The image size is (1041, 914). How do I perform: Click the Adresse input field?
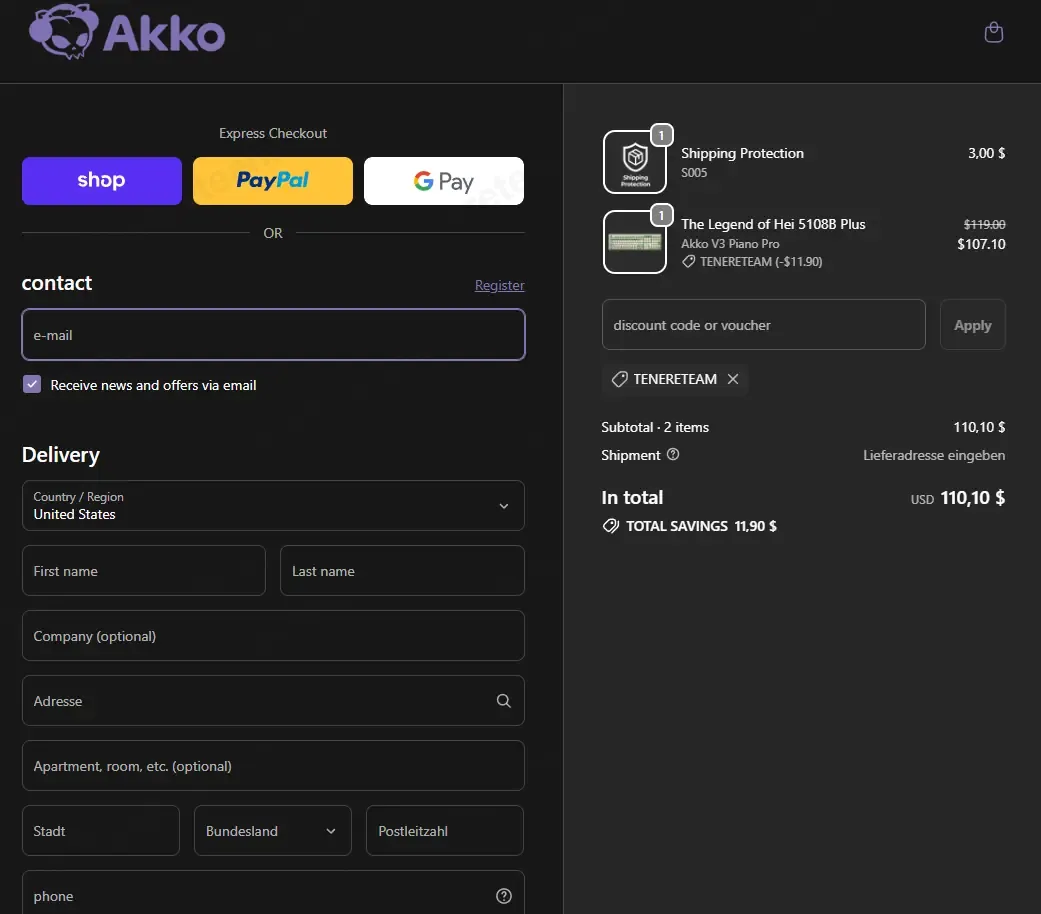coord(273,701)
